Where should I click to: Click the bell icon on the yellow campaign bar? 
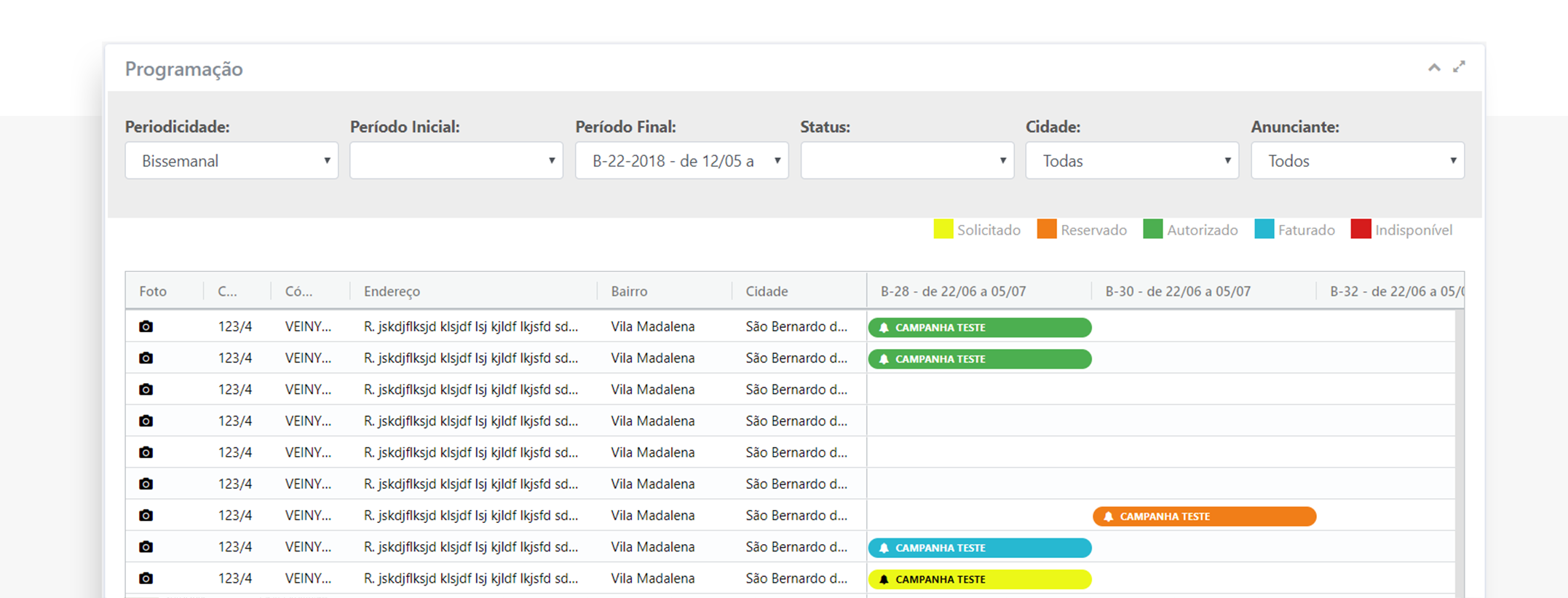coord(884,580)
